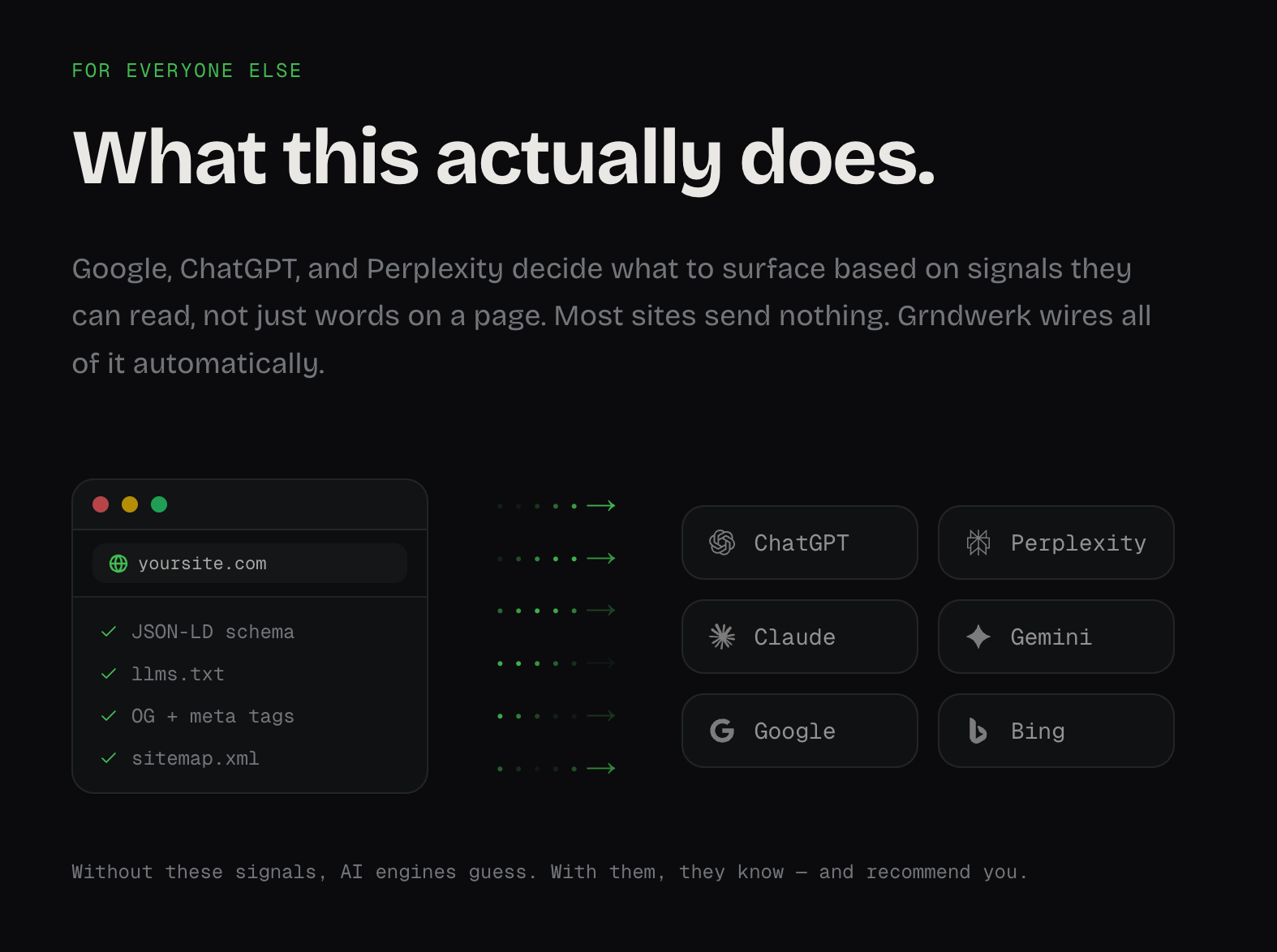Screen dimensions: 1277x952
Task: Click the red dot in mock browser
Action: (101, 504)
